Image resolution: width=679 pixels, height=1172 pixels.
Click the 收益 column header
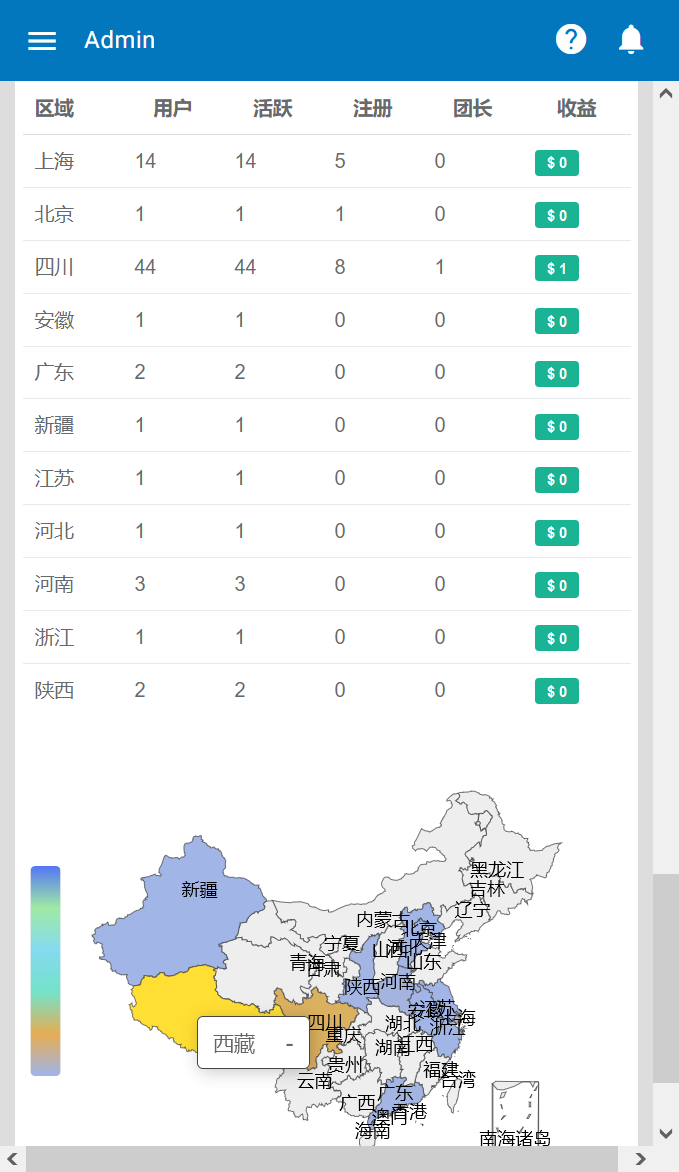tap(577, 109)
